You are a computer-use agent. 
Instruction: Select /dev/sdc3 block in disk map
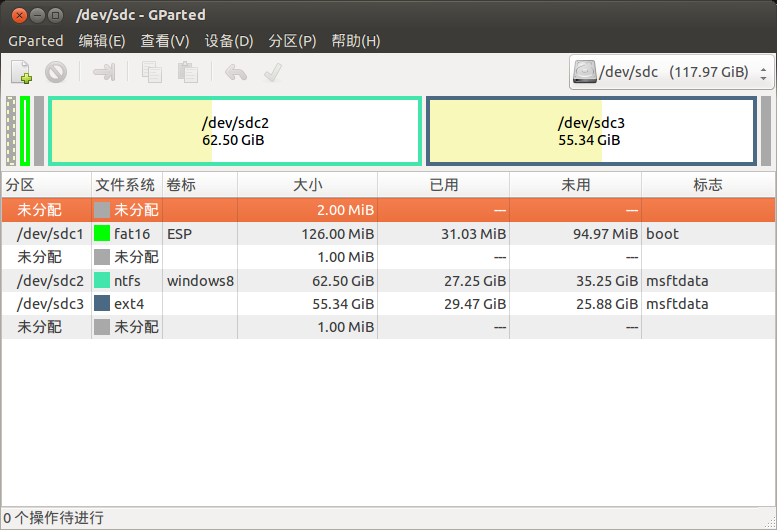tap(591, 131)
